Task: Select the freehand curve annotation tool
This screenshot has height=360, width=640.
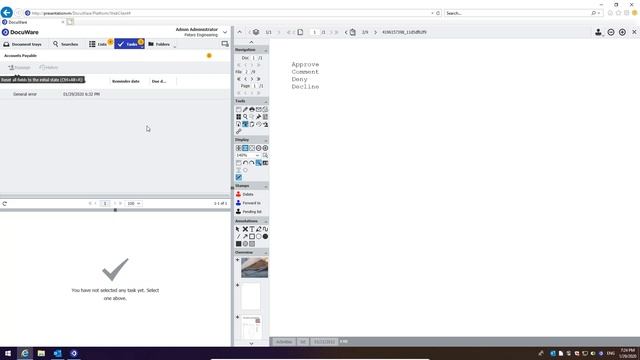Action: [265, 229]
